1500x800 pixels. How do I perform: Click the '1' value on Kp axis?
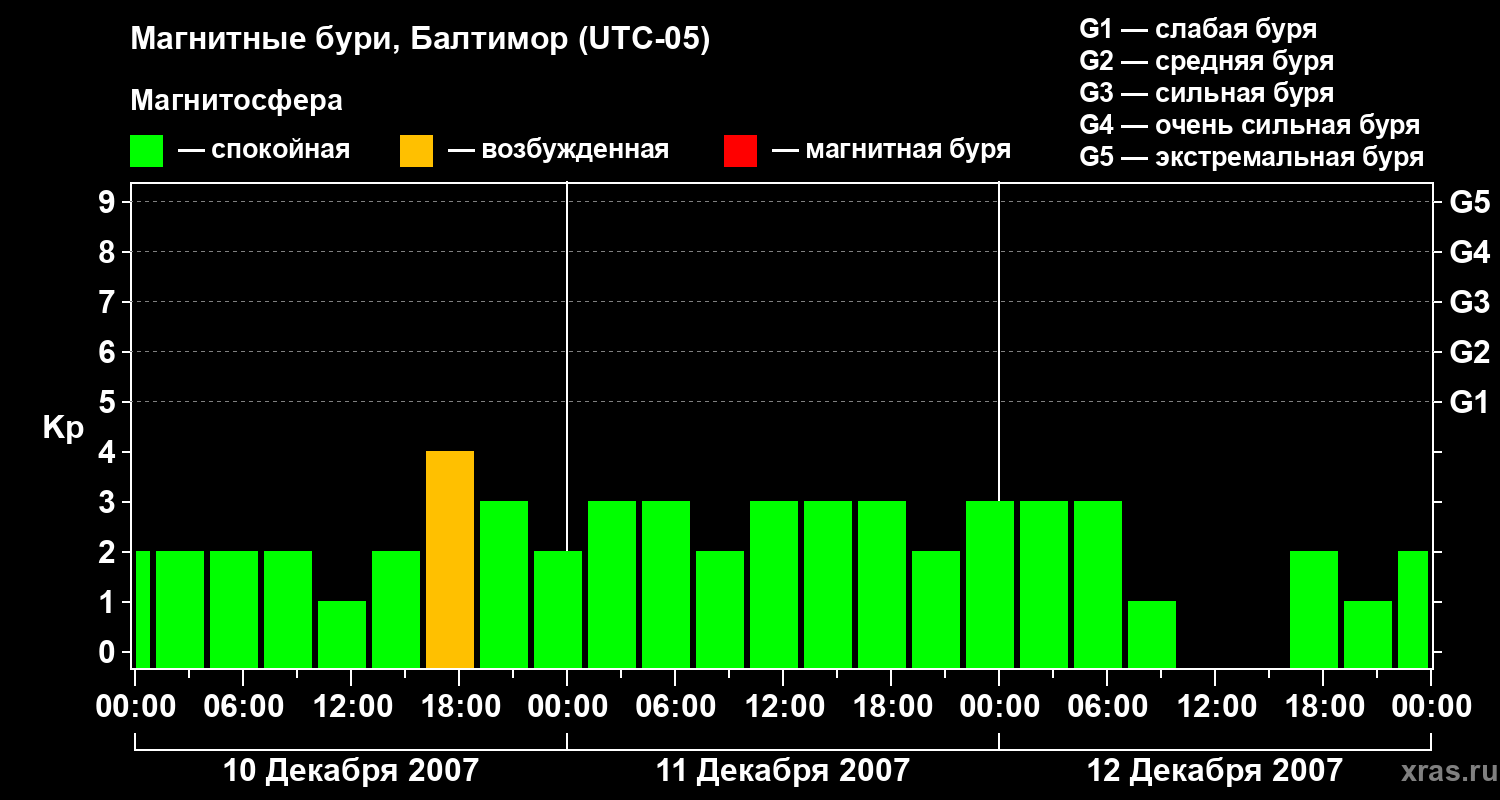pyautogui.click(x=109, y=602)
